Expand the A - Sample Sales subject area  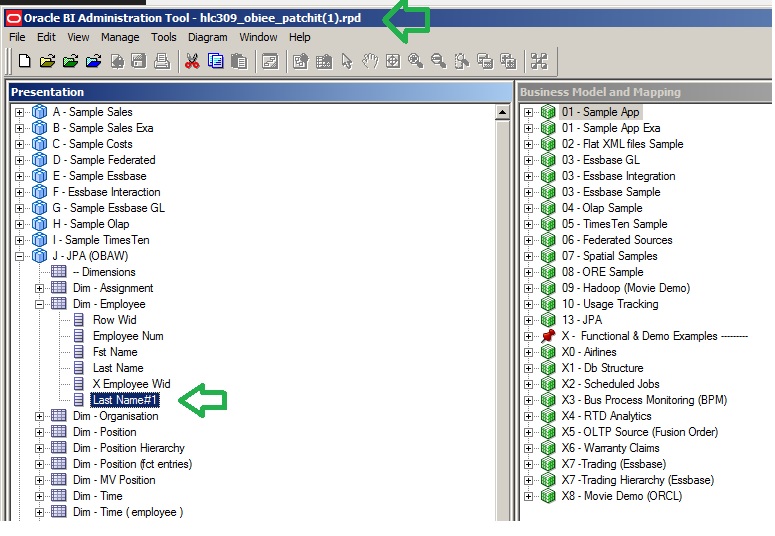19,112
